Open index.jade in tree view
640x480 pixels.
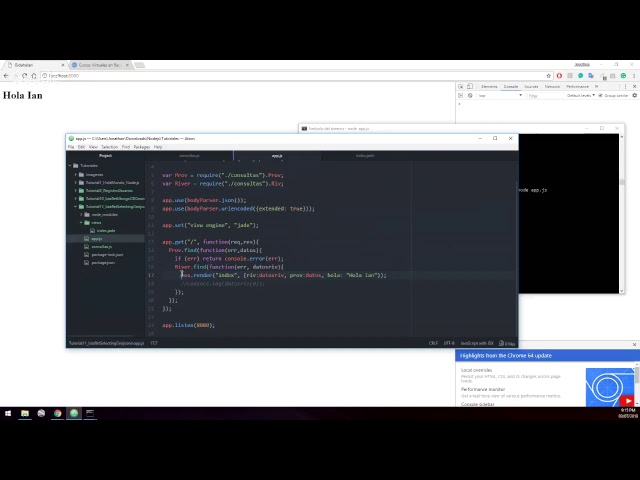106,231
